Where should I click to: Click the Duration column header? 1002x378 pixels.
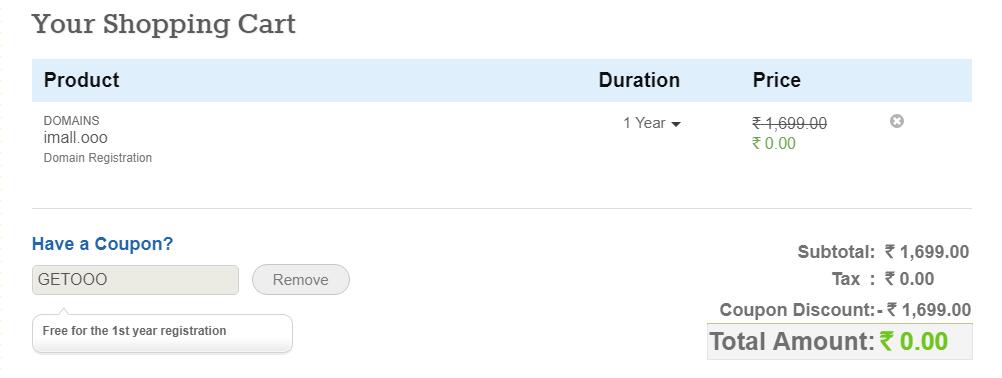pyautogui.click(x=639, y=80)
